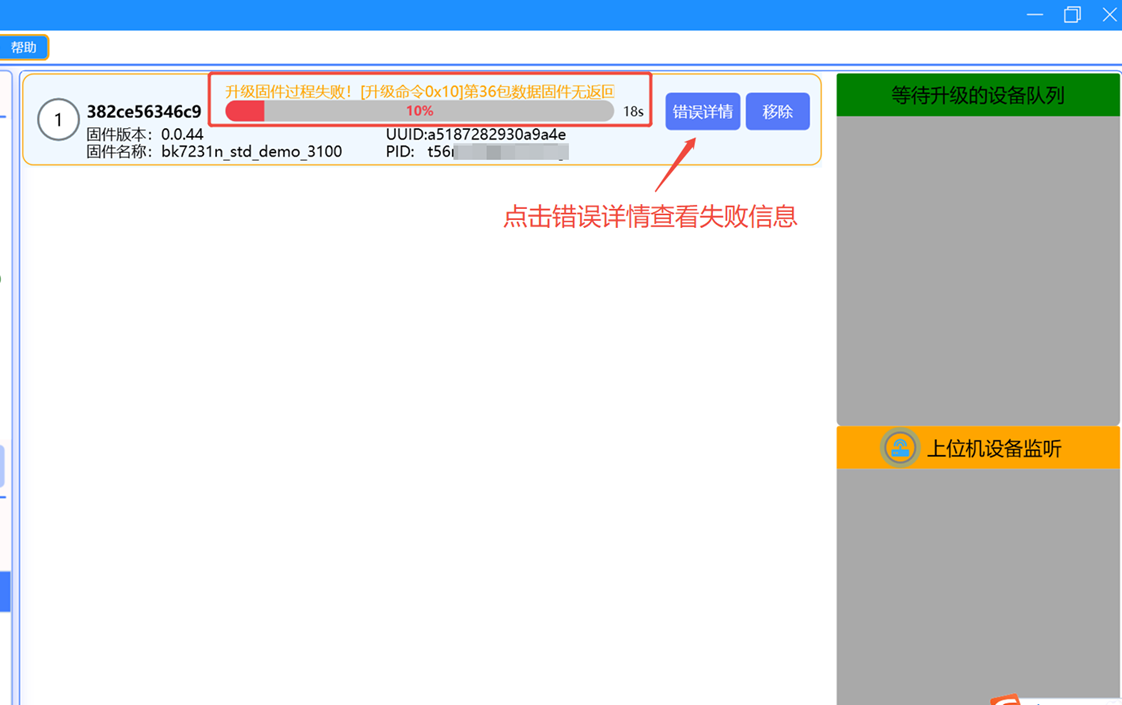Open the 帮助 menu
This screenshot has height=705, width=1122.
(24, 47)
